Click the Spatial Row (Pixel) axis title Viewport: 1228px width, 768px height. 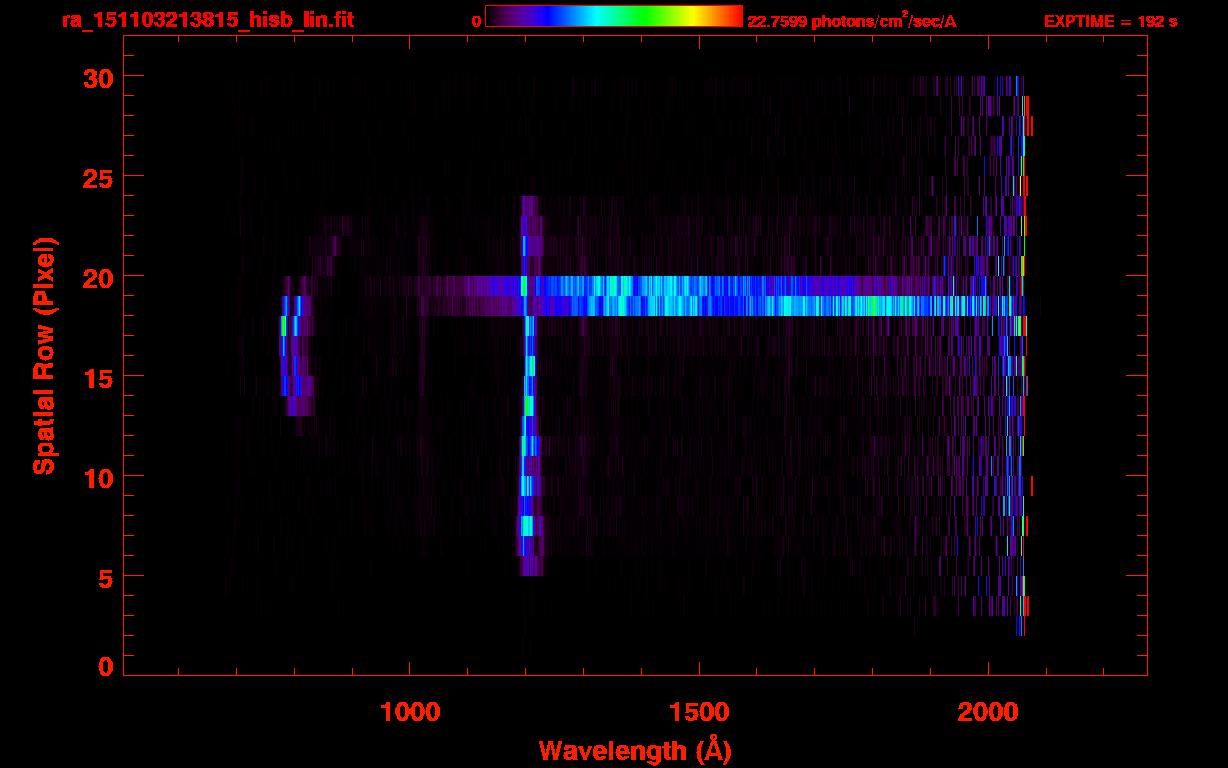point(44,355)
